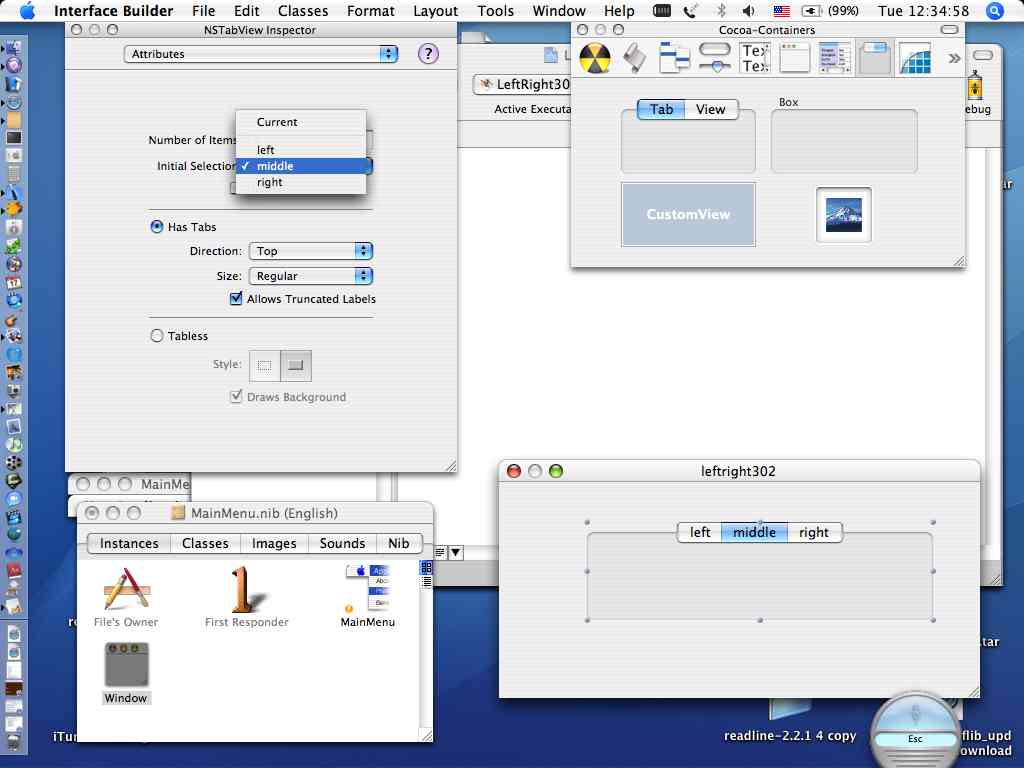Screen dimensions: 1024x768
Task: Pick the CustomView item in palette
Action: pos(688,215)
